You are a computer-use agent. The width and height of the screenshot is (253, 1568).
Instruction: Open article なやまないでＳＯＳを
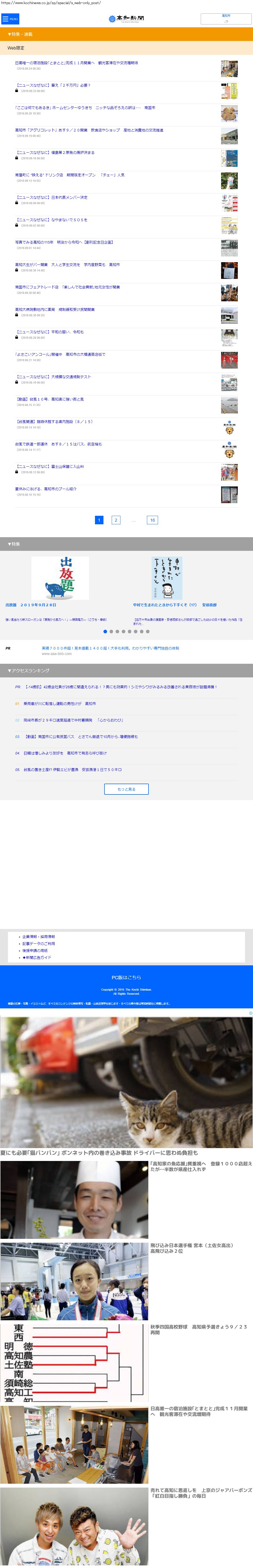[x=51, y=220]
